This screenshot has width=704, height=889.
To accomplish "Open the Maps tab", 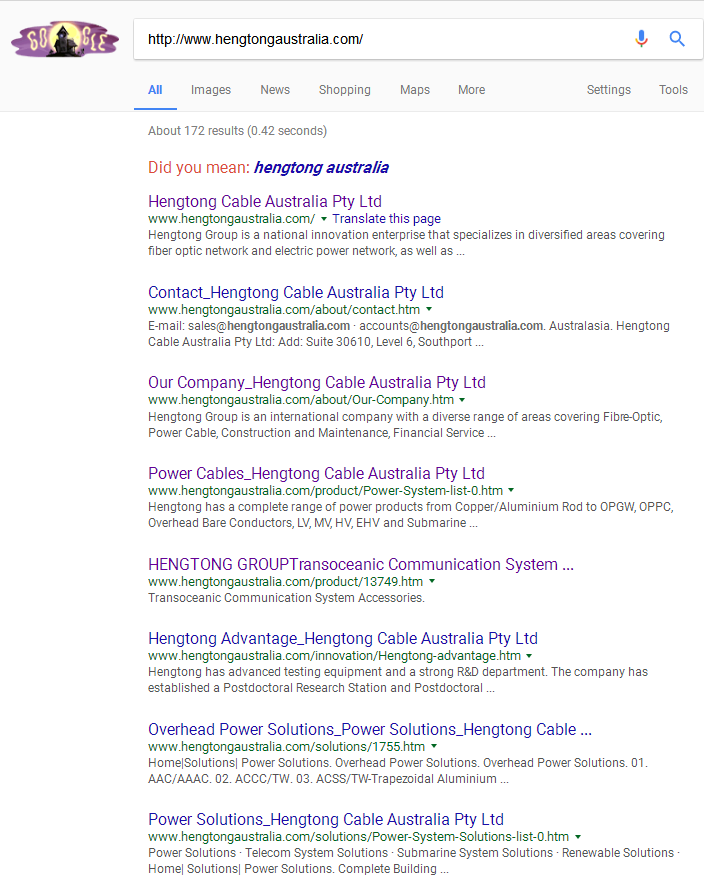I will (415, 90).
